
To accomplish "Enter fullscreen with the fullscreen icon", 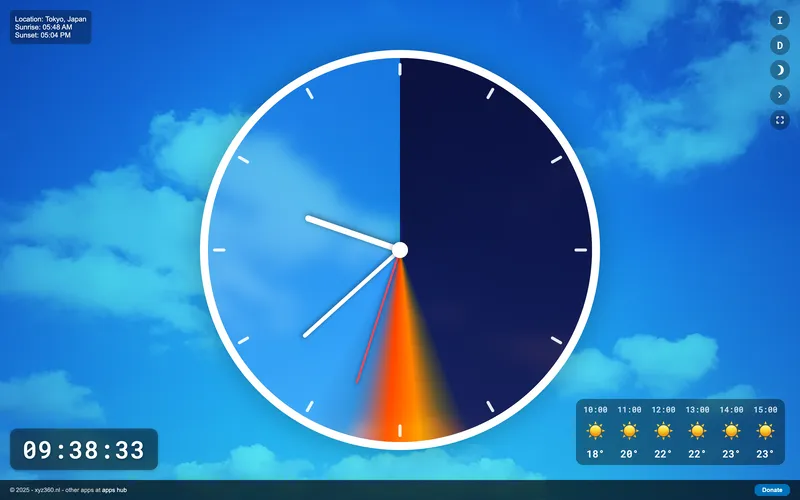I will coord(779,120).
